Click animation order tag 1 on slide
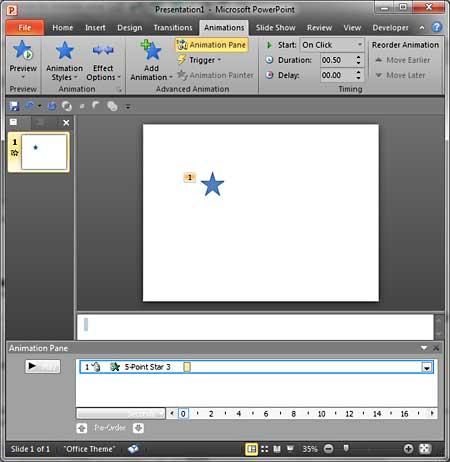 190,177
